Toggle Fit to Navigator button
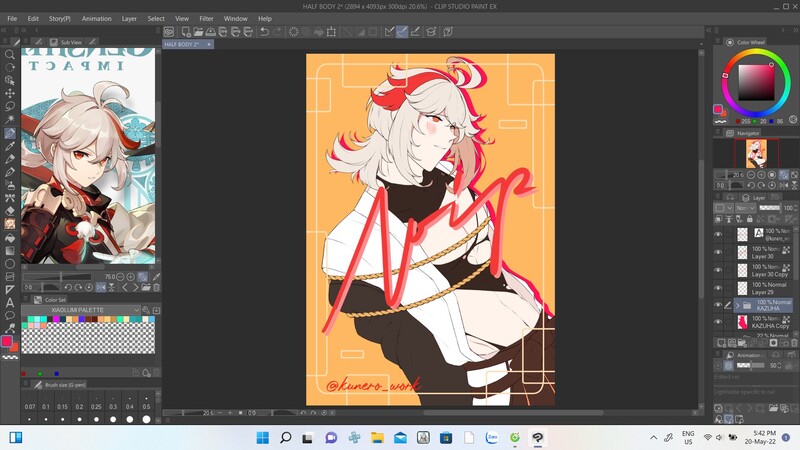 [783, 174]
